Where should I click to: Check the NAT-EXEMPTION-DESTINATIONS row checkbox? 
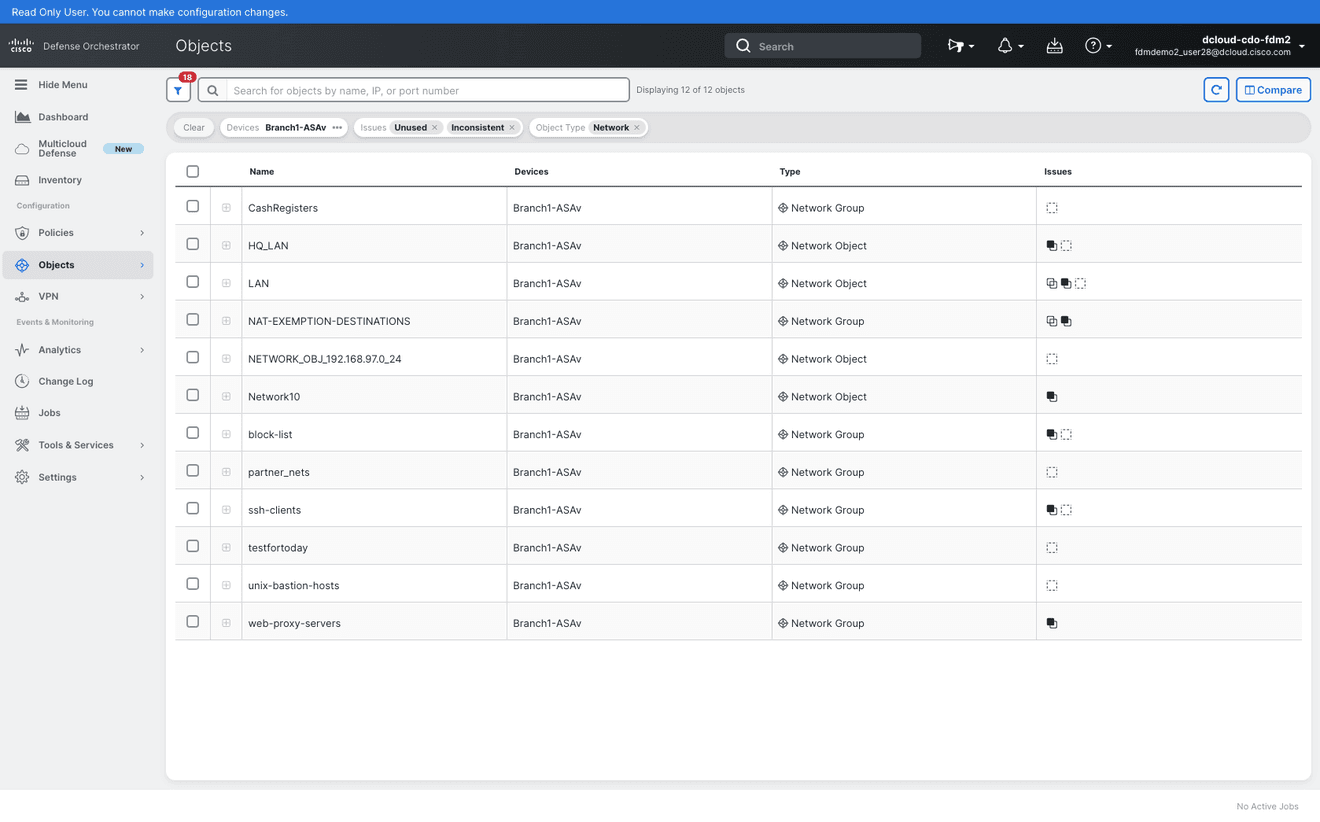click(193, 320)
